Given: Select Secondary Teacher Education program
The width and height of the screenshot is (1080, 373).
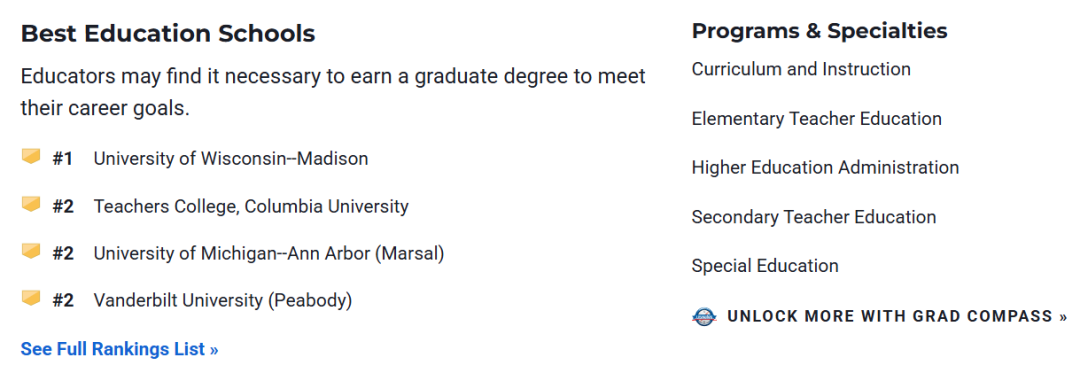Looking at the screenshot, I should point(813,217).
